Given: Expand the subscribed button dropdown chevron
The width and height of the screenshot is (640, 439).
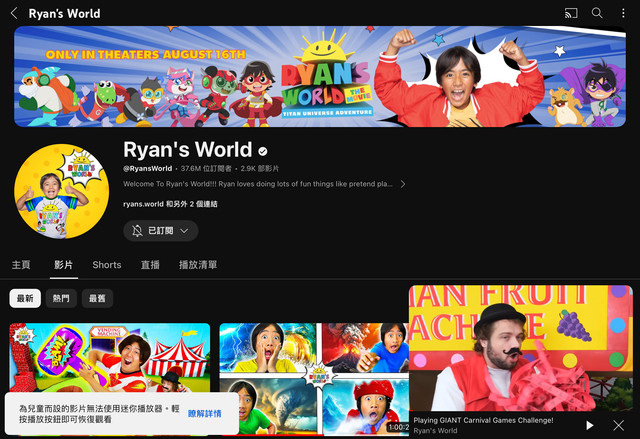Looking at the screenshot, I should (x=184, y=231).
